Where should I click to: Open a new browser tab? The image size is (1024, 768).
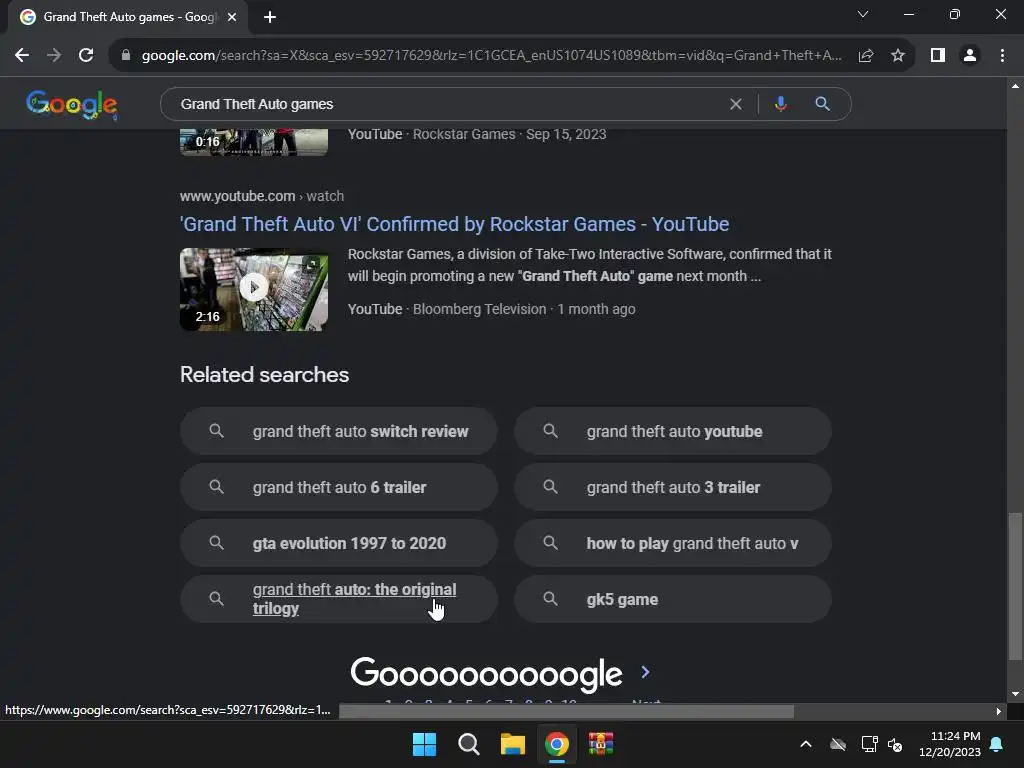point(270,17)
